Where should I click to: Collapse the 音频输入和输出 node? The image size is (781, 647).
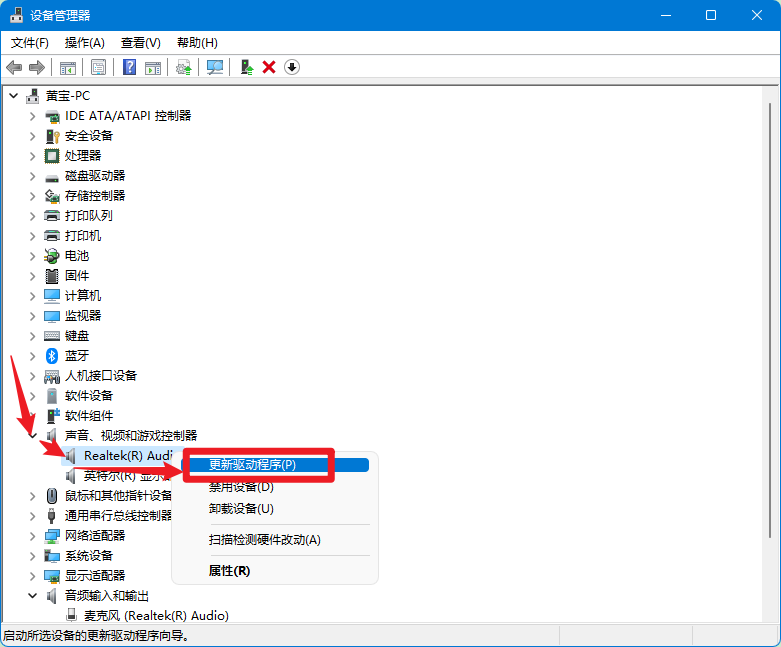tap(32, 596)
